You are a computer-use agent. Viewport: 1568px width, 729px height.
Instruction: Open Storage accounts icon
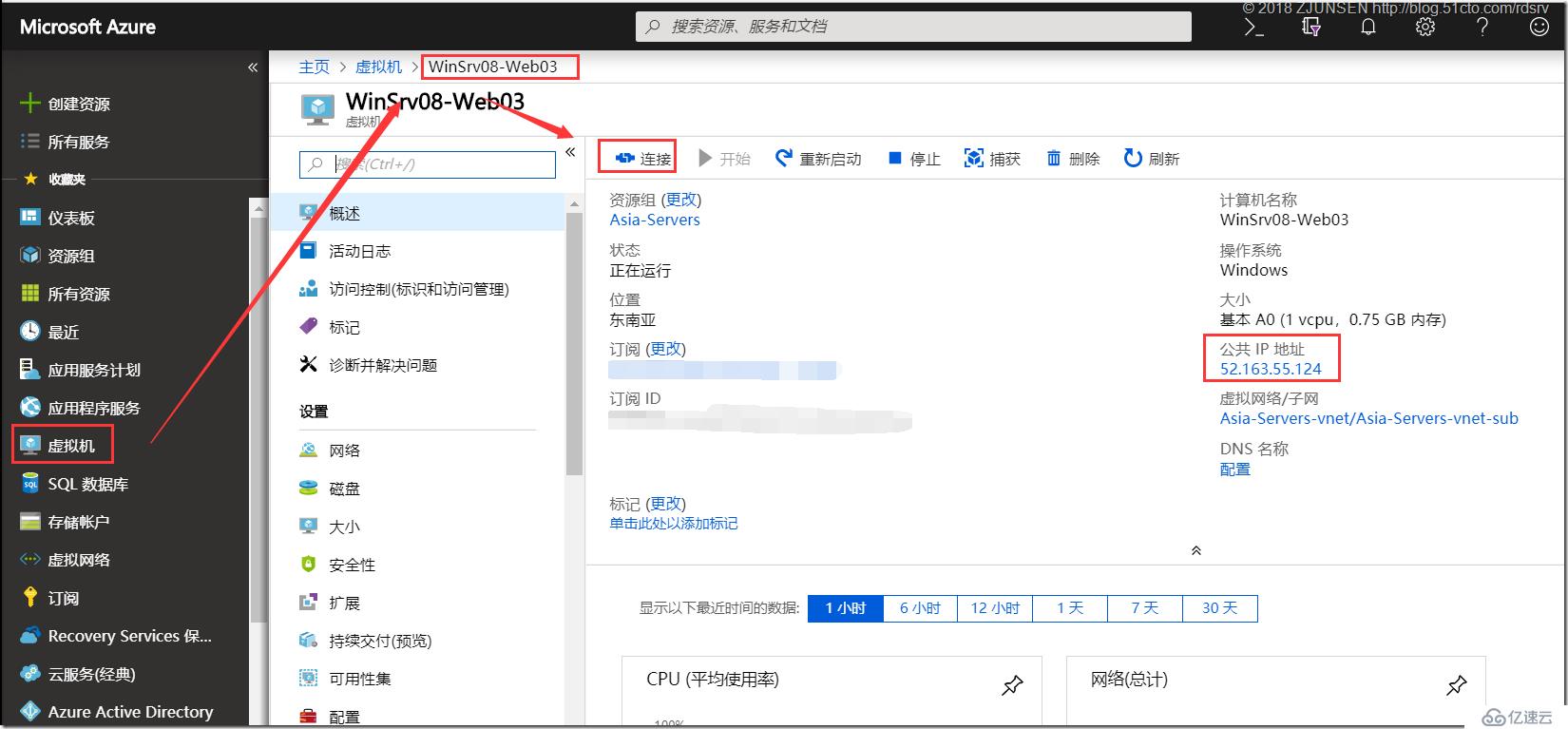30,522
